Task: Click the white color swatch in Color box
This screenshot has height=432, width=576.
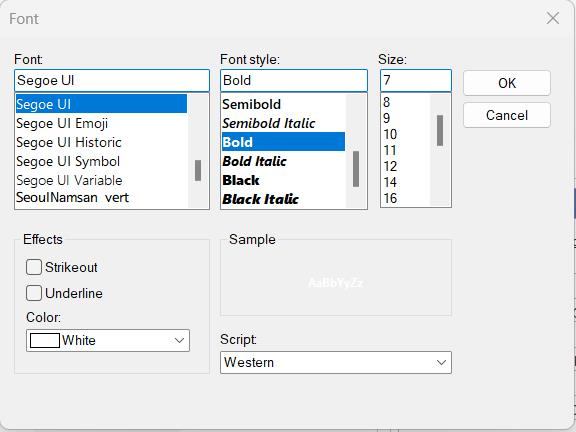Action: (x=44, y=341)
